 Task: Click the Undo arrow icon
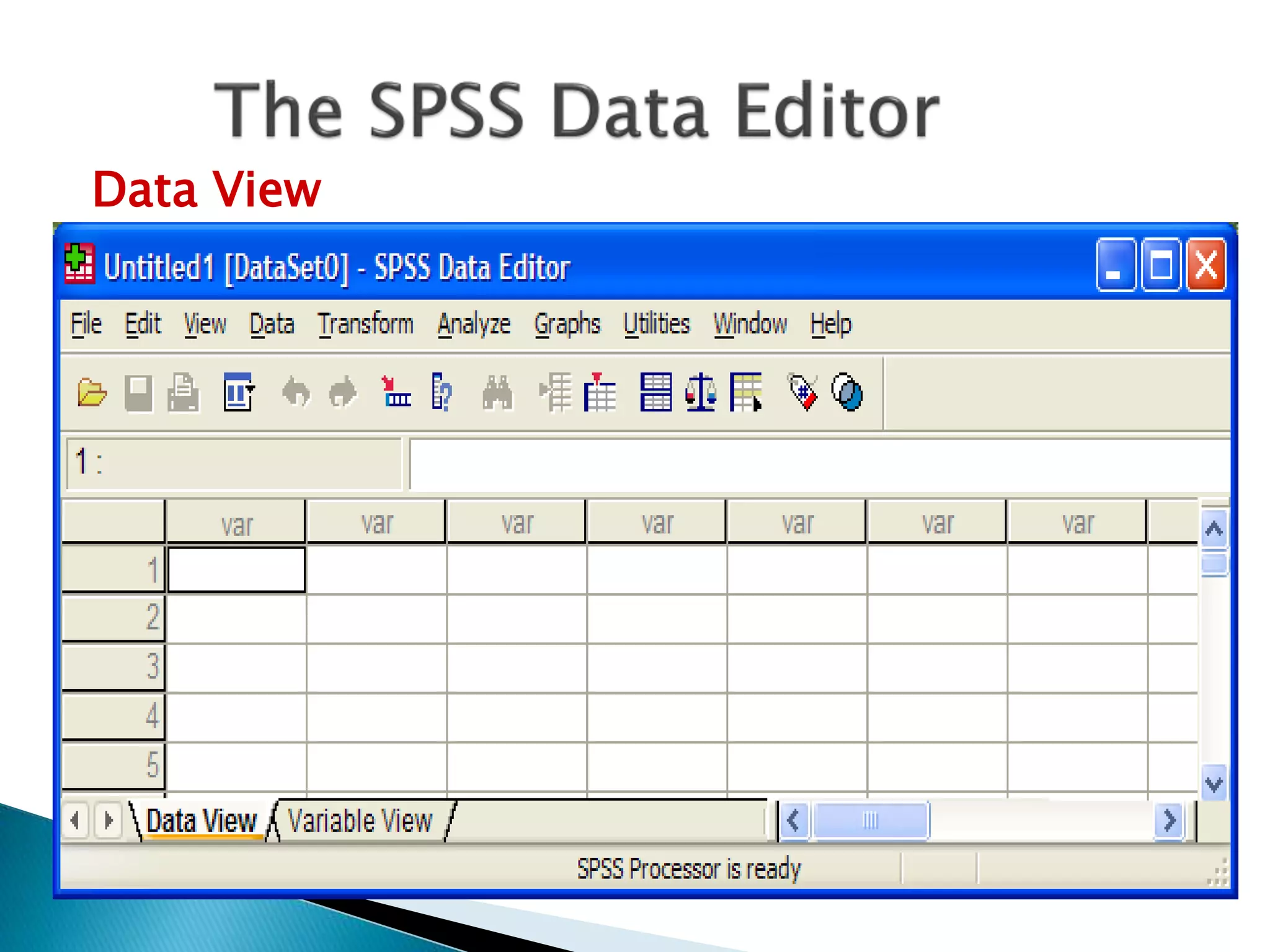(296, 392)
